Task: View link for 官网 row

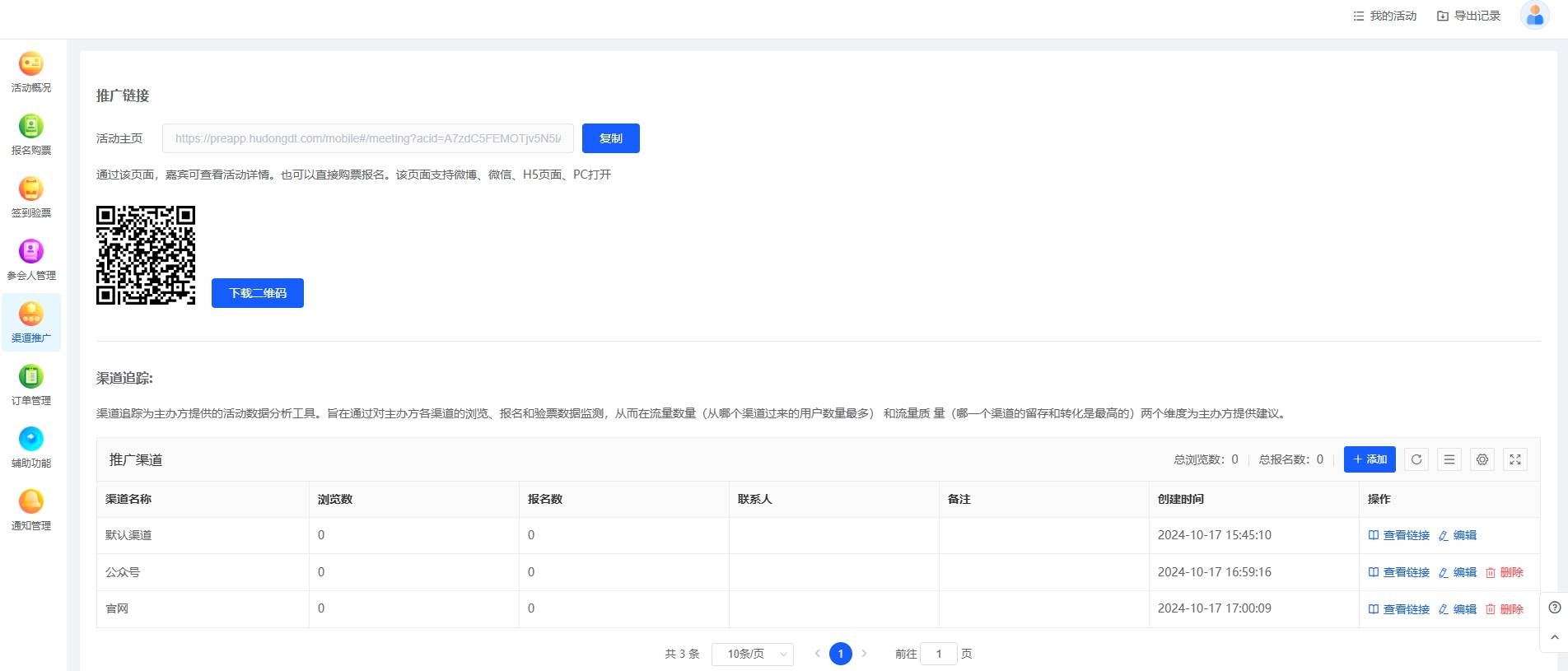Action: coord(1399,609)
